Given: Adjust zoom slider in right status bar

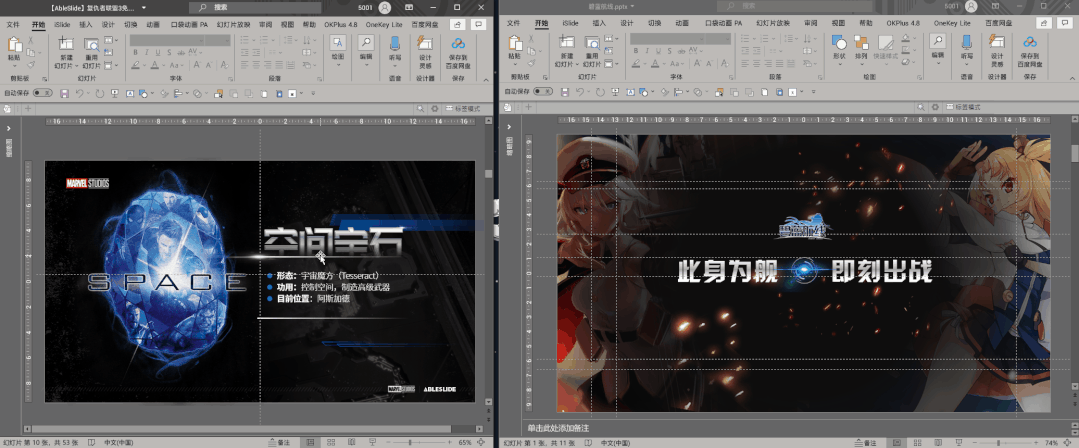Looking at the screenshot, I should (999, 442).
